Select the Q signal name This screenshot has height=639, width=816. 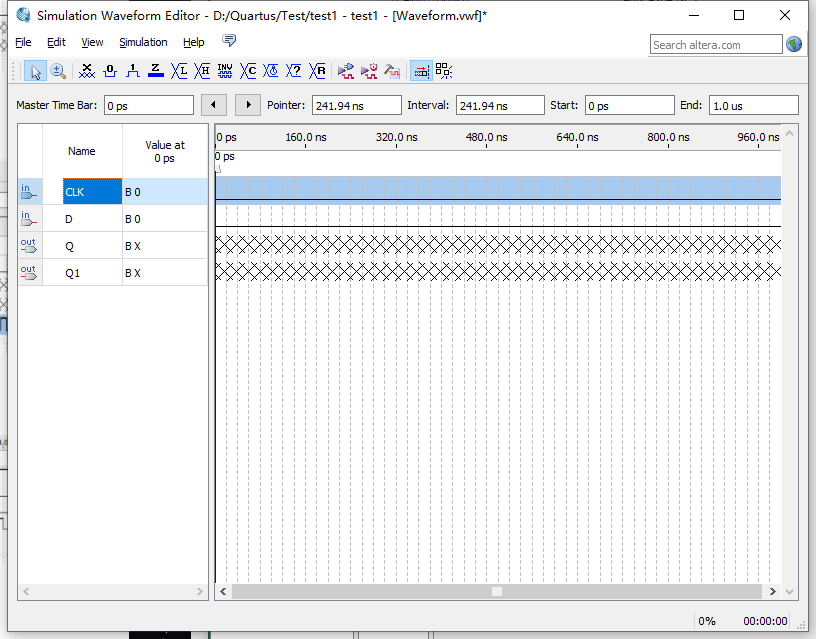coord(69,246)
